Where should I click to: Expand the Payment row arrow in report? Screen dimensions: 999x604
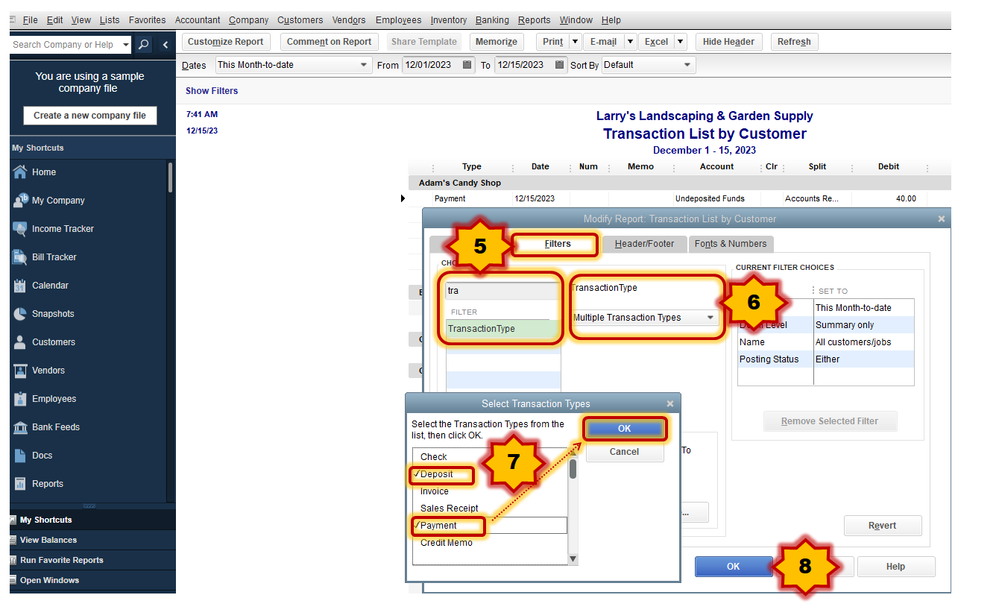403,199
